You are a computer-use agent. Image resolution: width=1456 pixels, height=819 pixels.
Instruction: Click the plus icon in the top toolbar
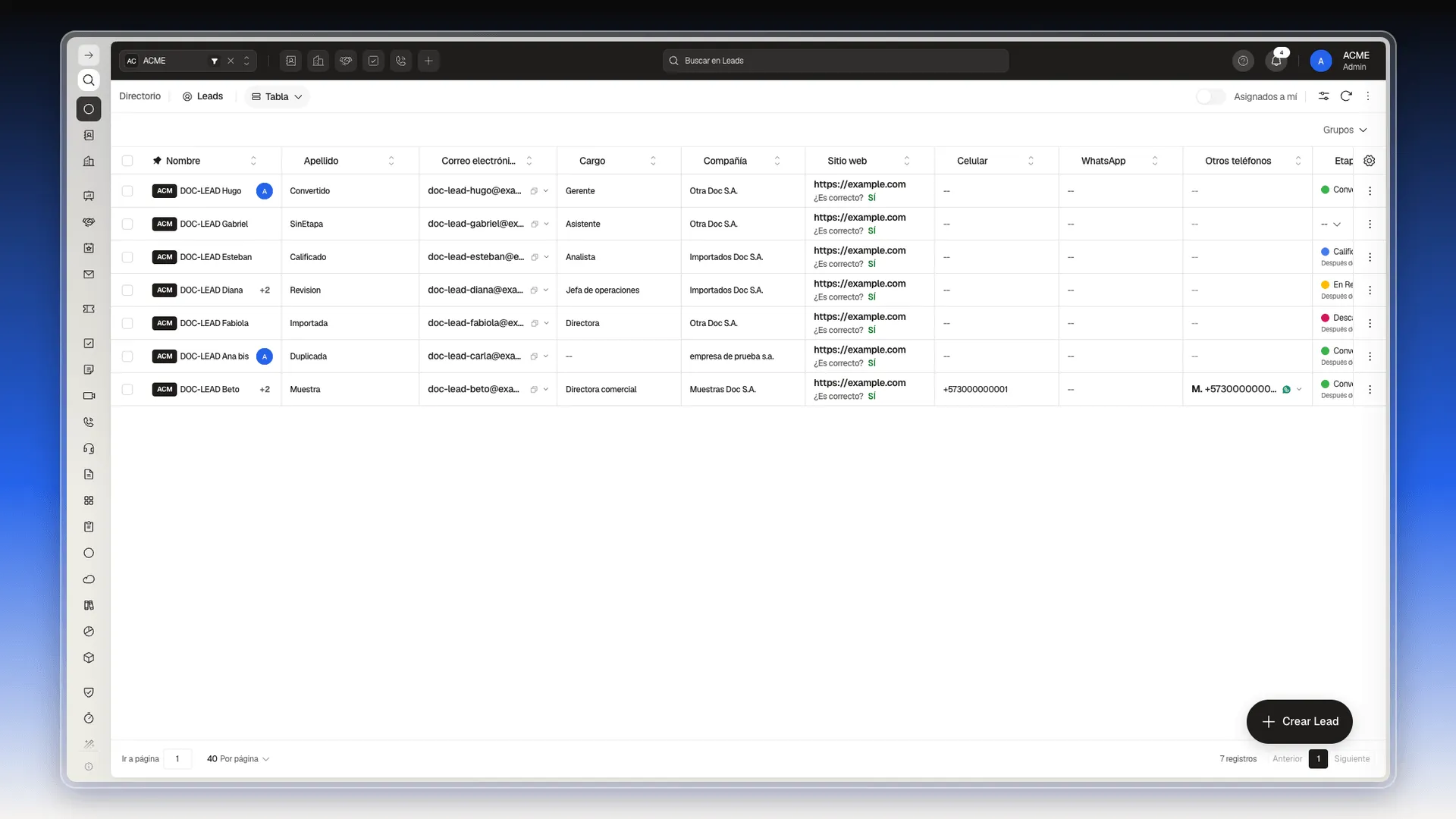428,61
